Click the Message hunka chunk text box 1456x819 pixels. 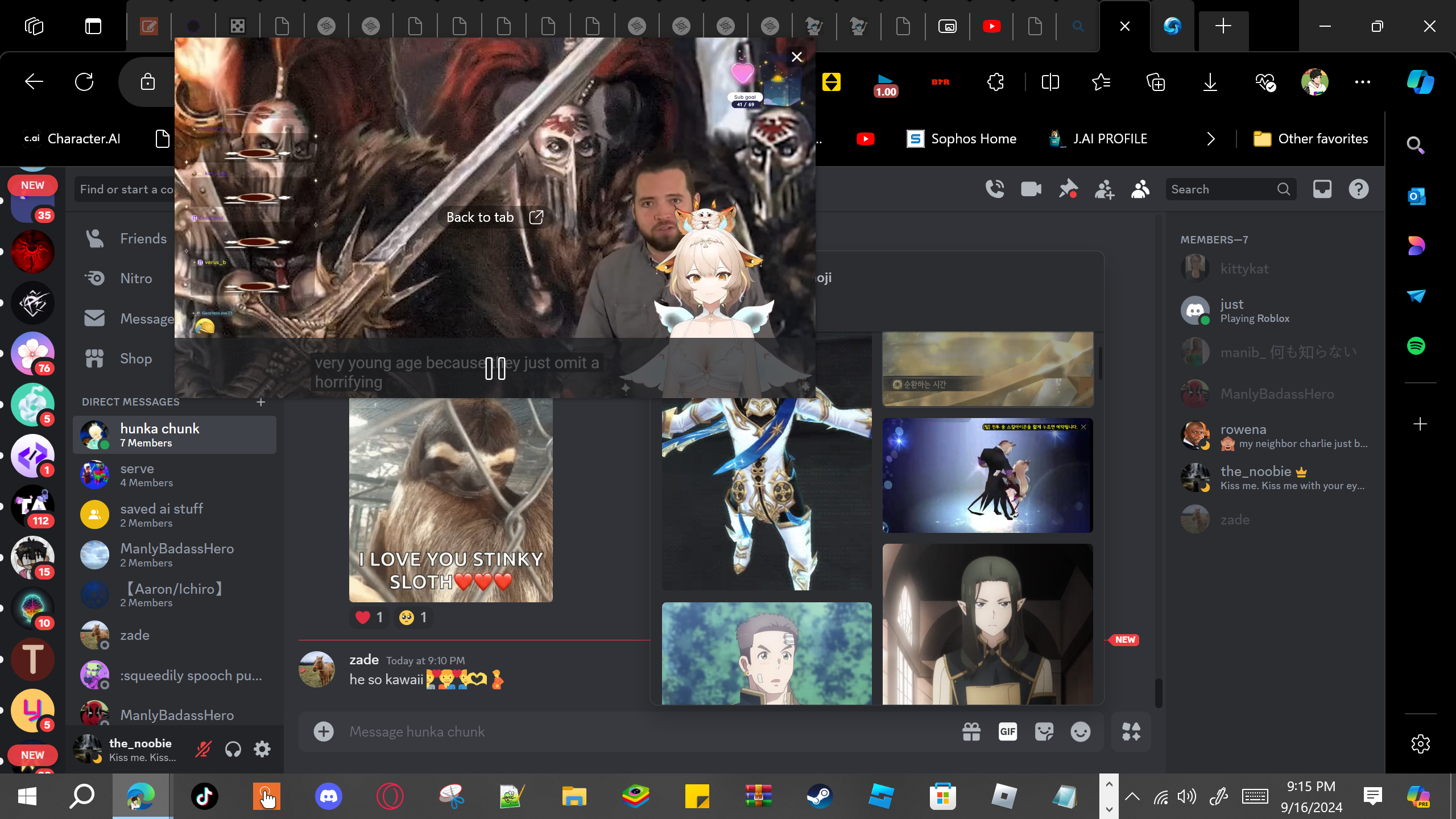(648, 731)
